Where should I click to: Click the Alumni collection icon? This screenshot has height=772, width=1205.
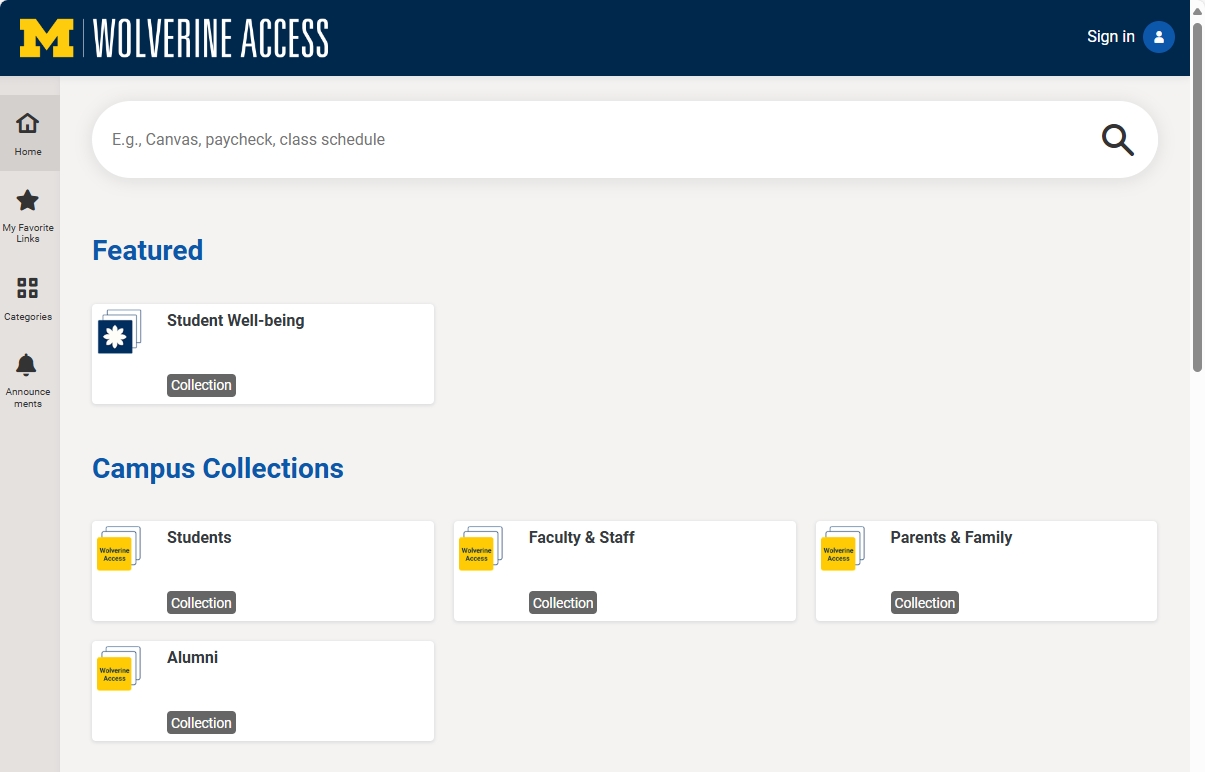pyautogui.click(x=115, y=672)
